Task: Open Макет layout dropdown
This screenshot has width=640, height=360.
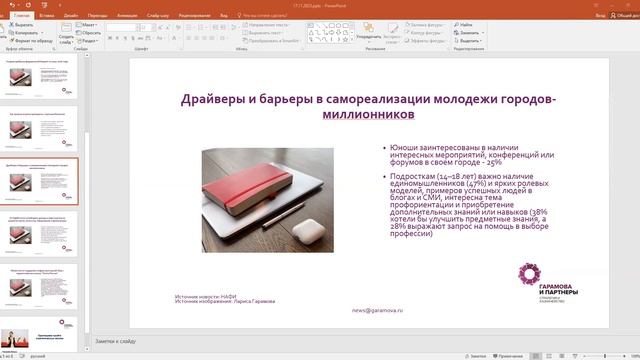Action: [x=87, y=25]
